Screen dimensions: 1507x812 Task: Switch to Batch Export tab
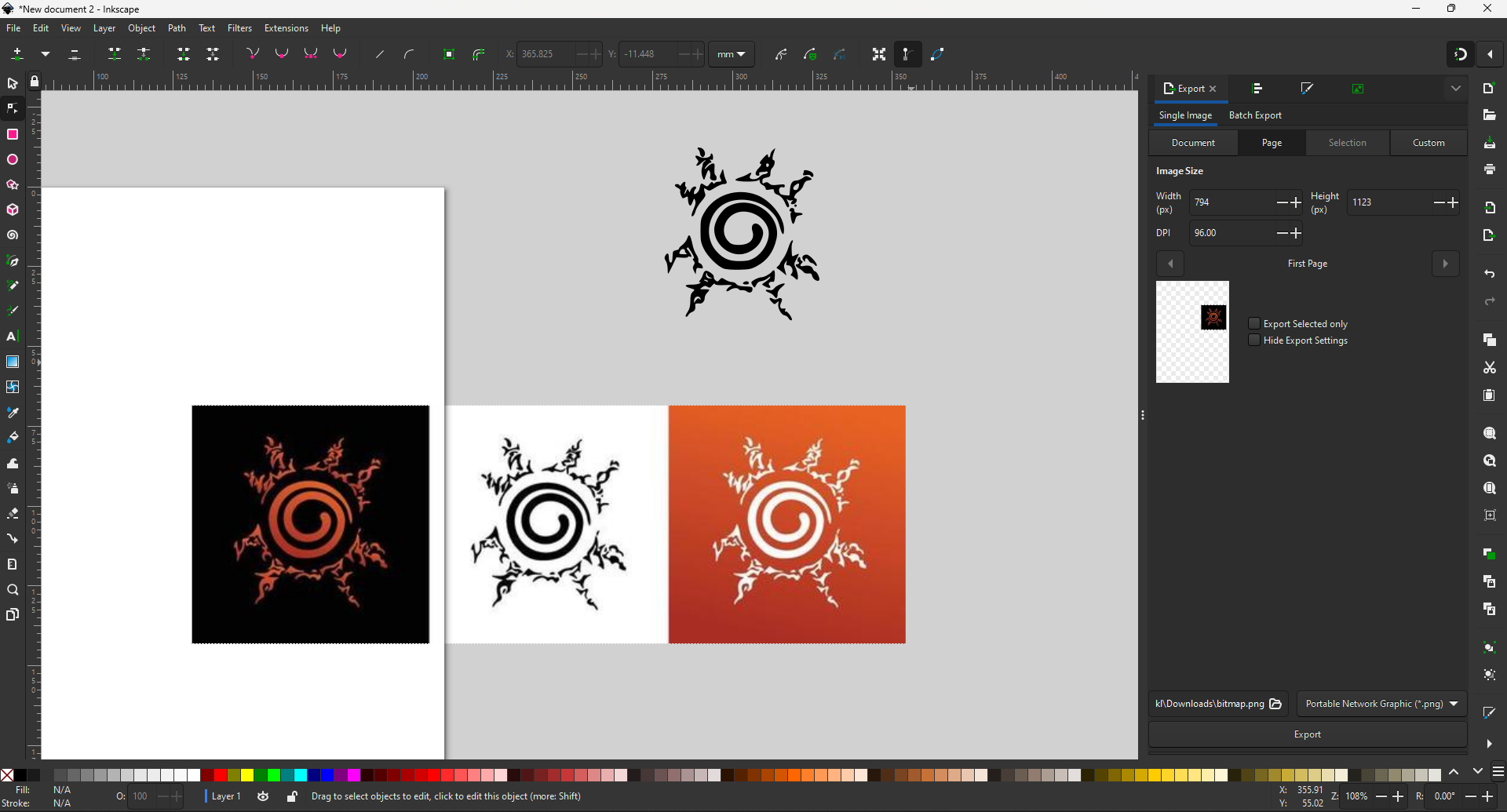coord(1255,115)
